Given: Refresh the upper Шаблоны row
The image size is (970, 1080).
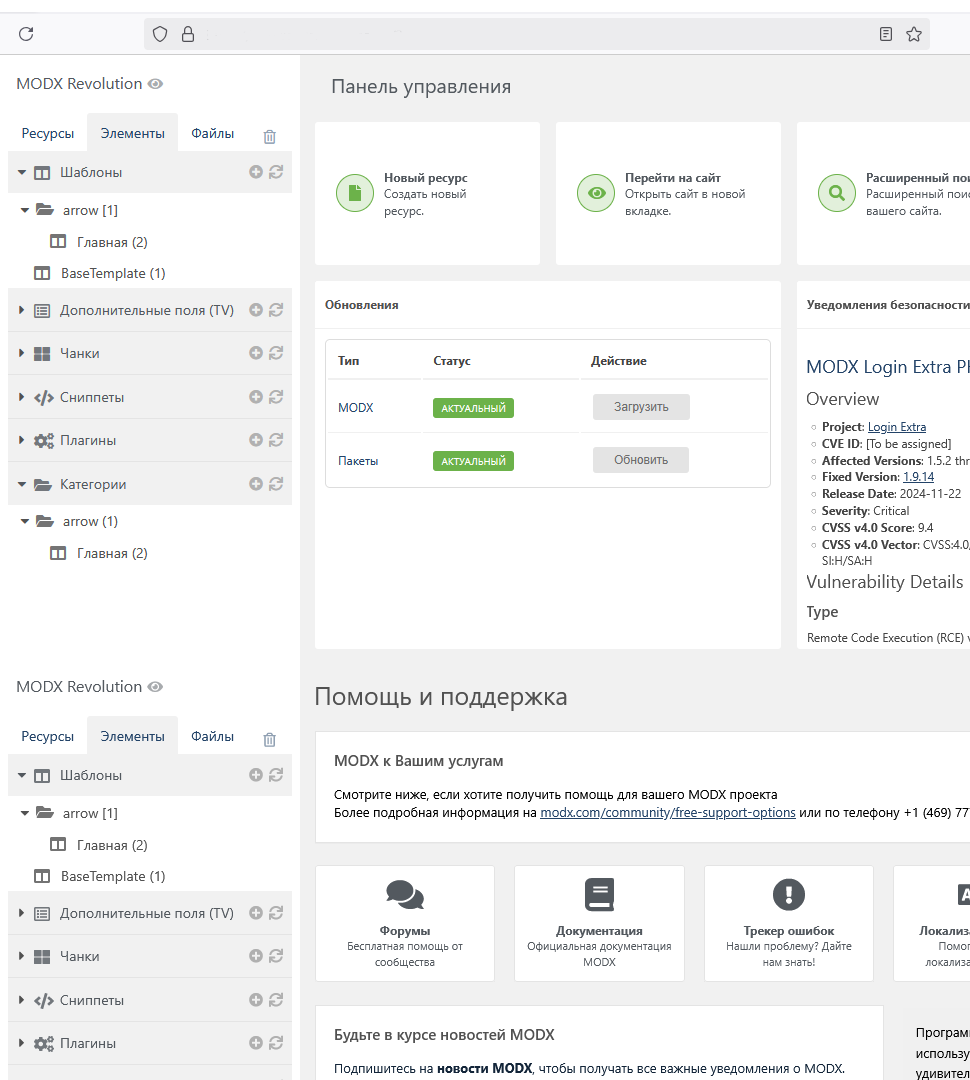Looking at the screenshot, I should (276, 172).
